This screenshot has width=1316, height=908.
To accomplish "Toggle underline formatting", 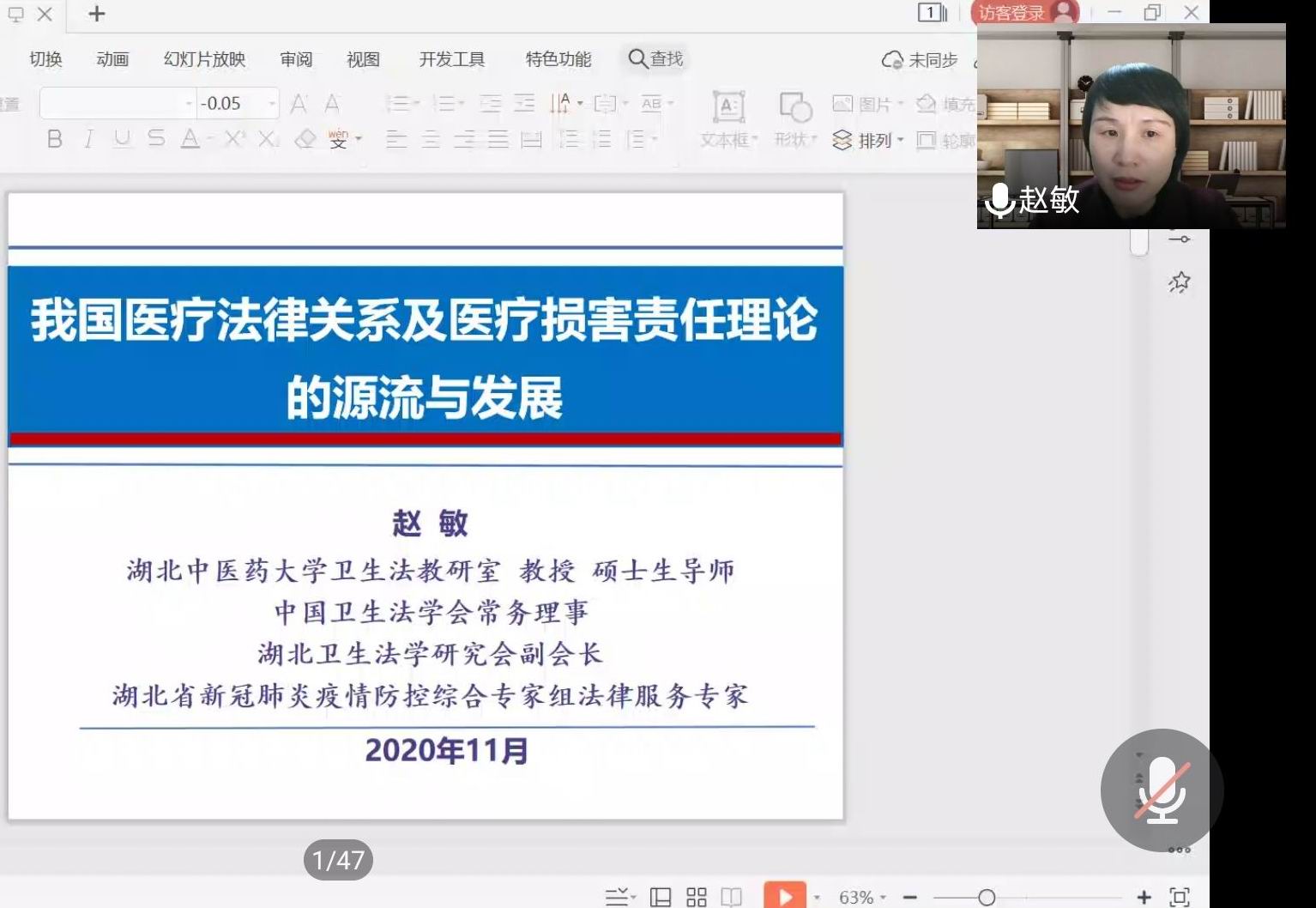I will [122, 138].
